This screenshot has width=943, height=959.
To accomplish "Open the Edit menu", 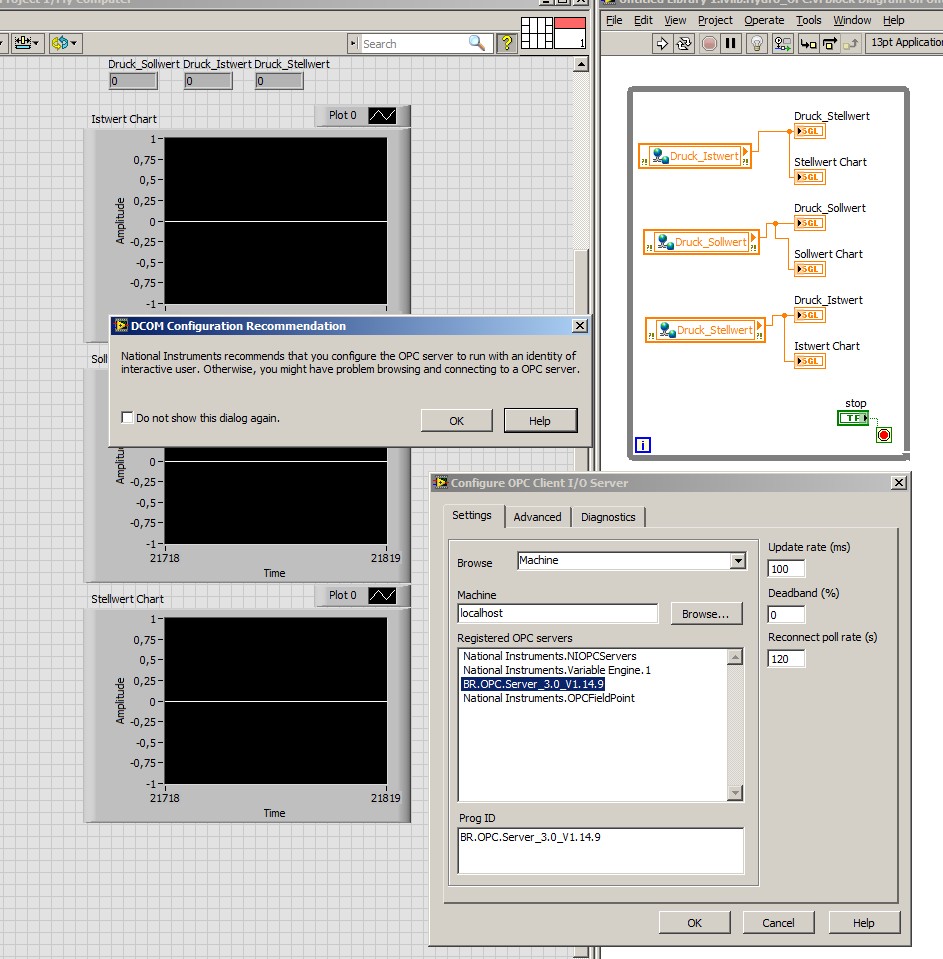I will coord(643,20).
